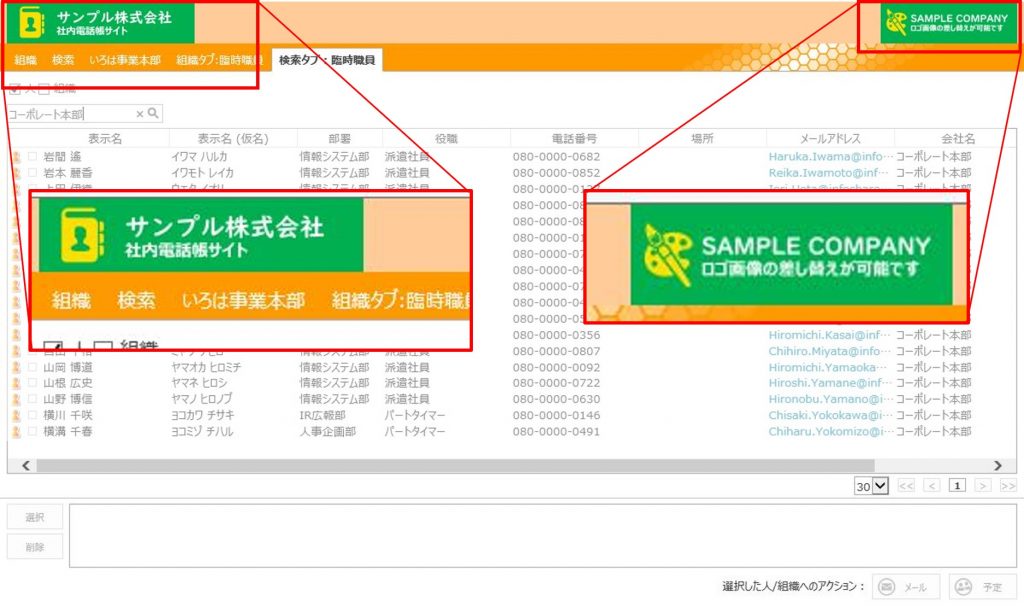The width and height of the screenshot is (1024, 607).
Task: Click the 予定 schedule action icon
Action: (x=963, y=587)
